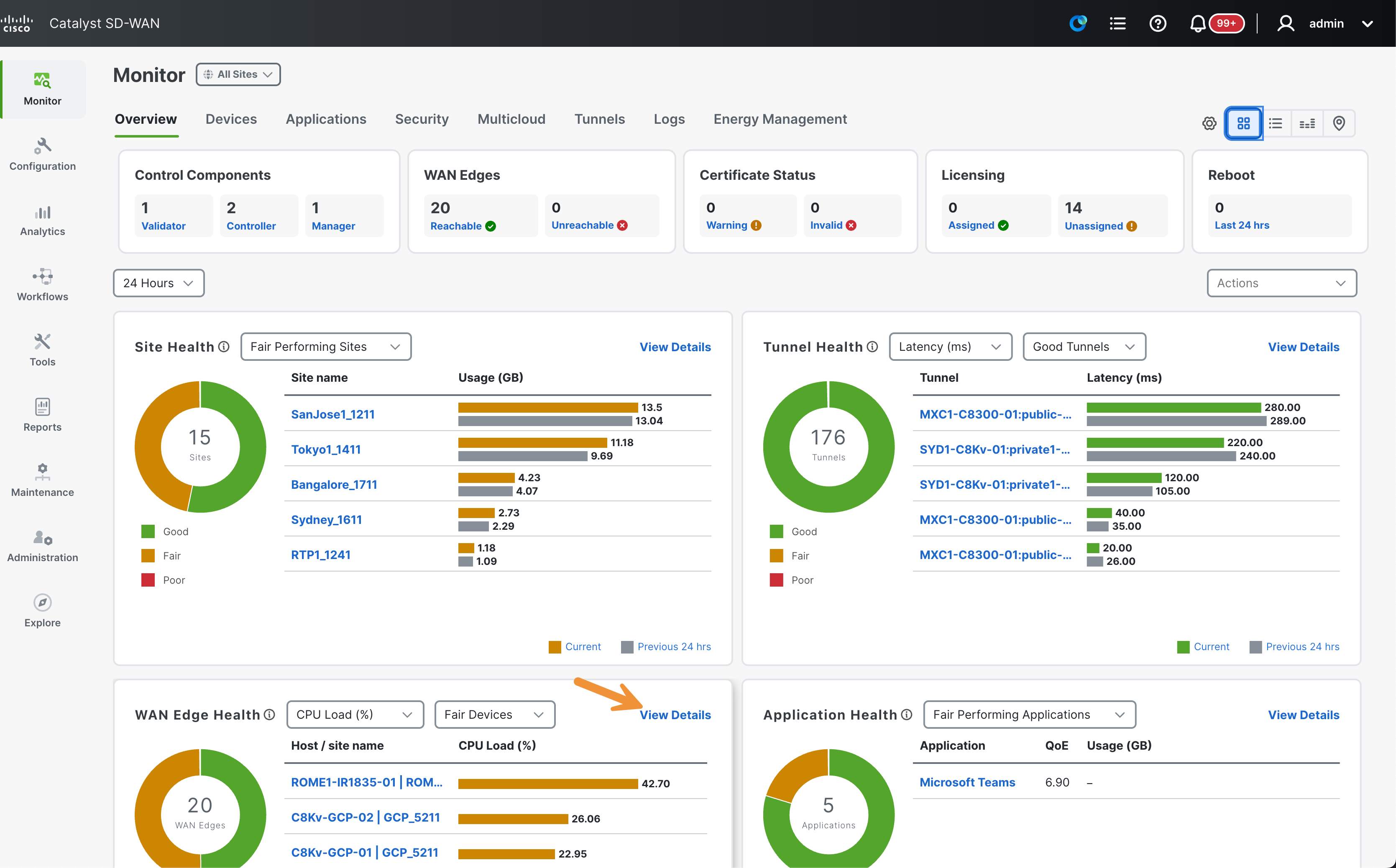Open Workflows from the sidebar

coord(43,285)
